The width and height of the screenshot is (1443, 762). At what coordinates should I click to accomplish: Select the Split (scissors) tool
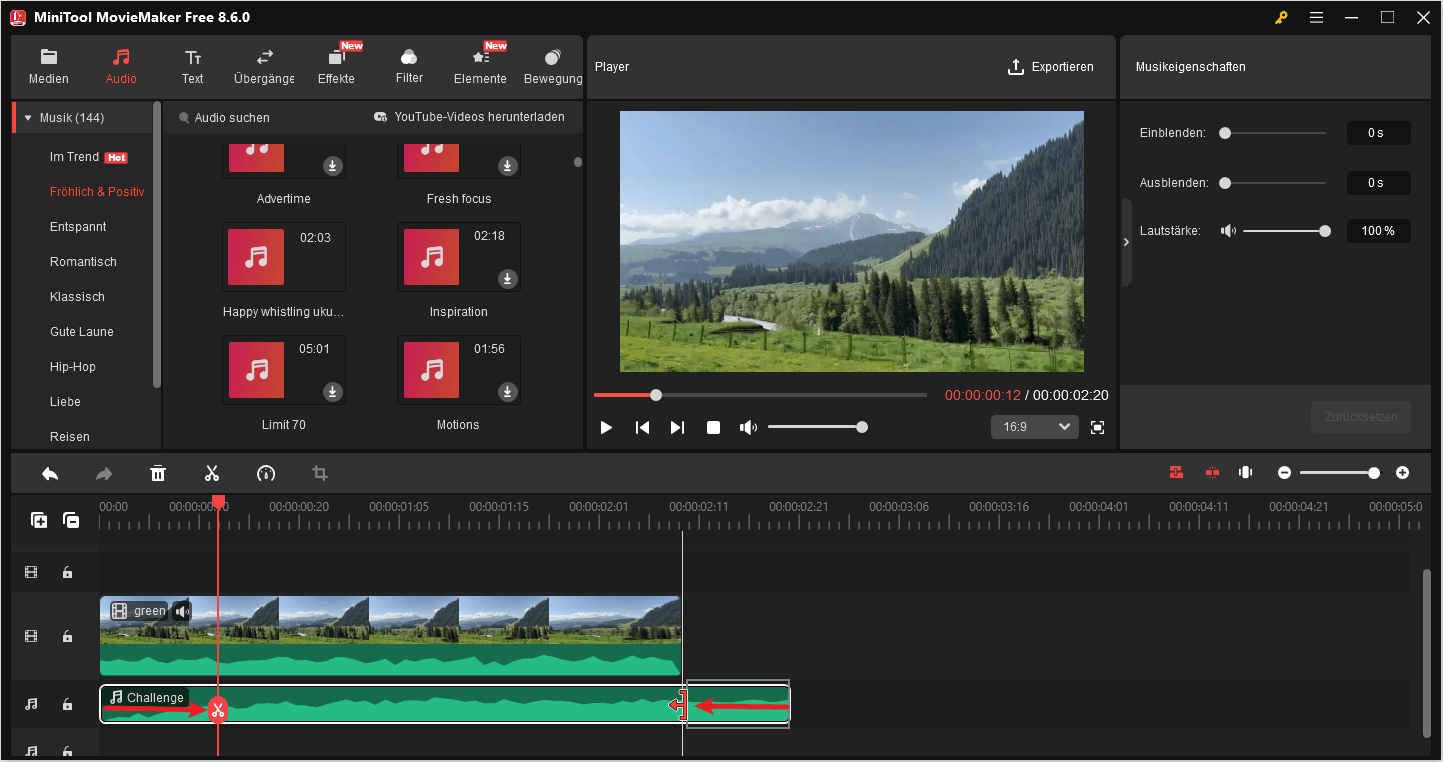tap(212, 472)
